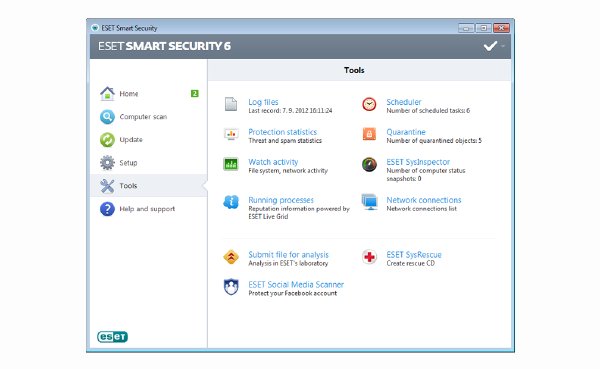Click the Setup gear icon
Screen dimensions: 600x369
107,163
